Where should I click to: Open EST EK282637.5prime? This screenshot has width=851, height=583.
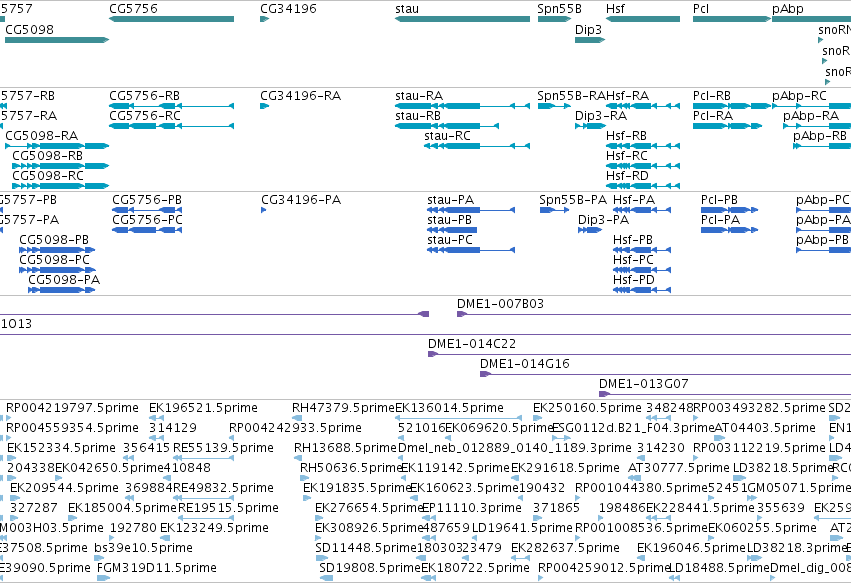coord(565,548)
